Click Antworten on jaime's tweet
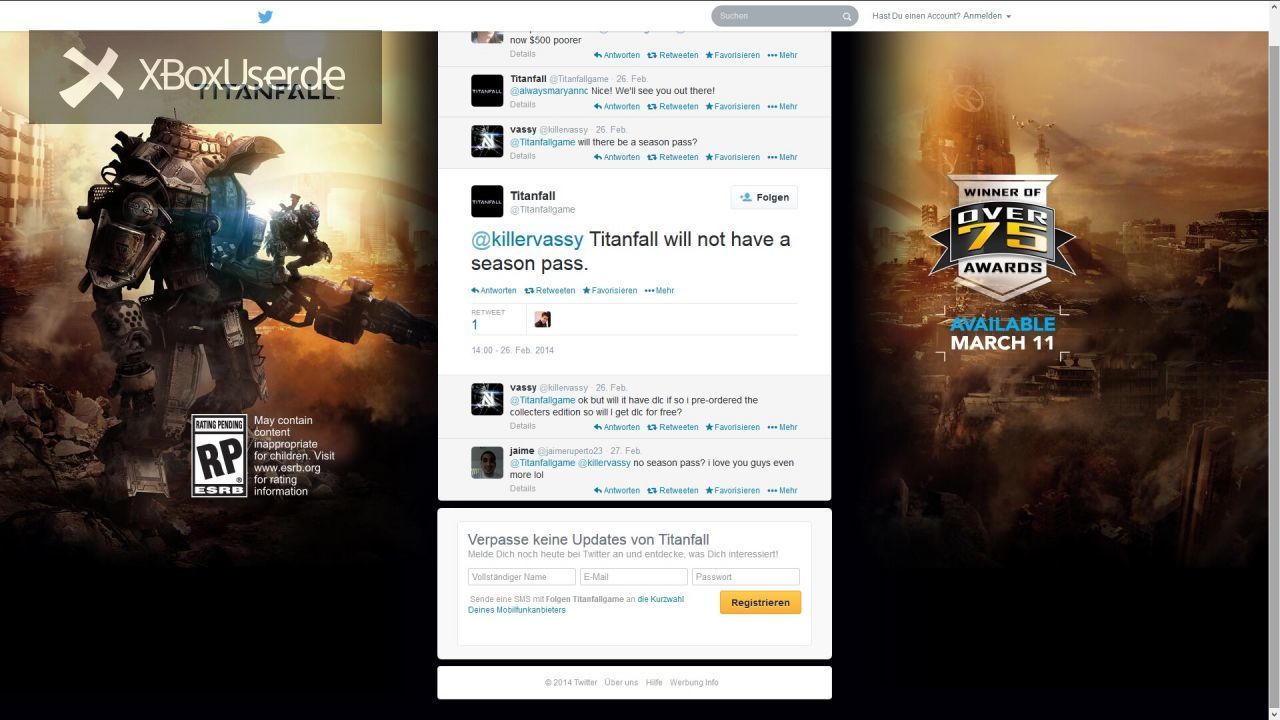This screenshot has width=1280, height=720. [617, 491]
